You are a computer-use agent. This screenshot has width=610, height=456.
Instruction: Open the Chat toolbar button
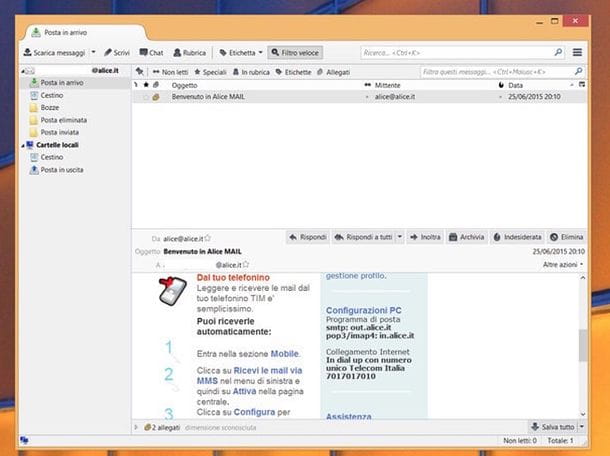151,52
